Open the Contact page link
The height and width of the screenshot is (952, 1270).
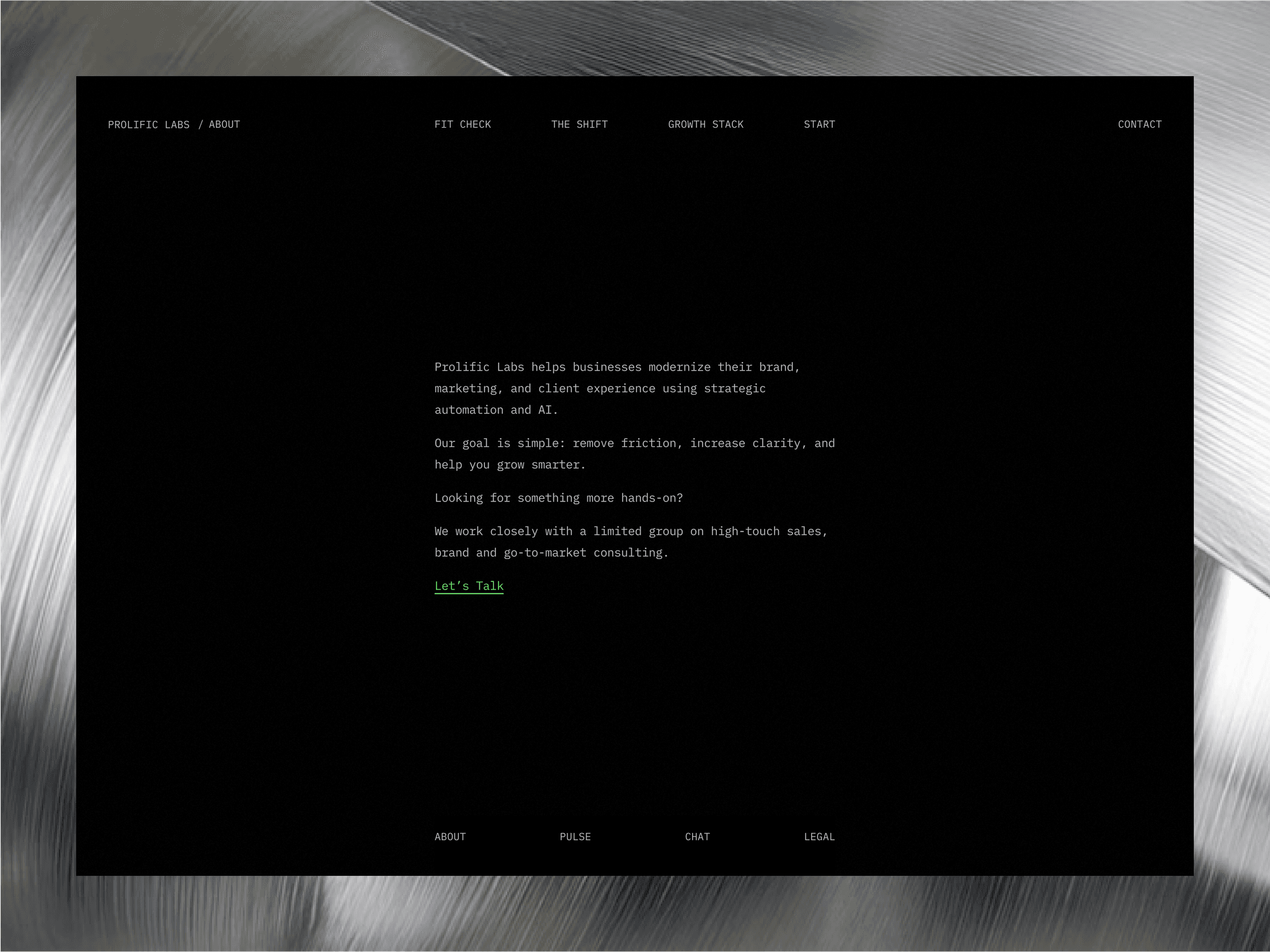pos(1140,125)
